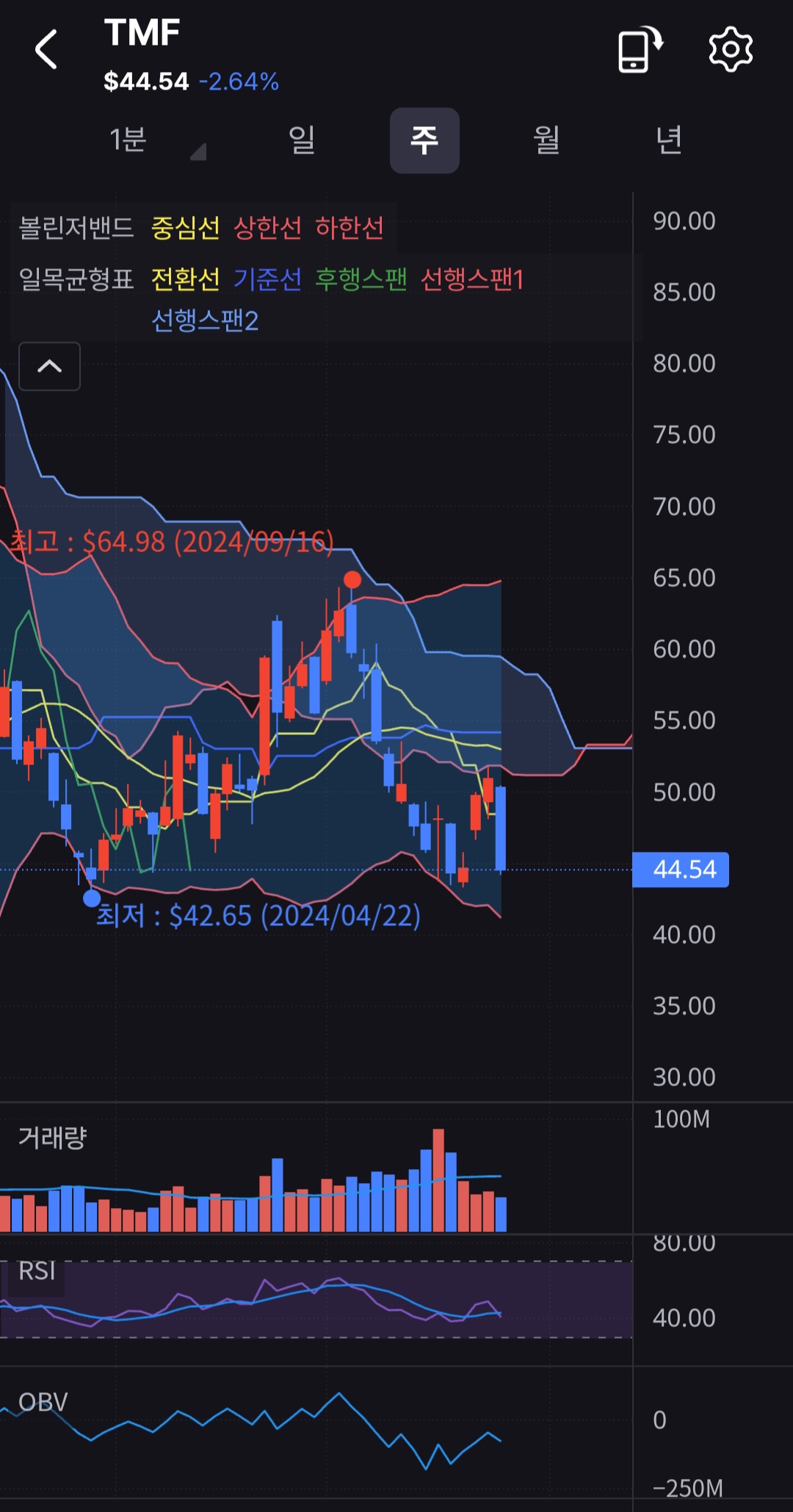Tap the yellow 전환선 legend entry
Image resolution: width=793 pixels, height=1512 pixels.
coord(185,279)
